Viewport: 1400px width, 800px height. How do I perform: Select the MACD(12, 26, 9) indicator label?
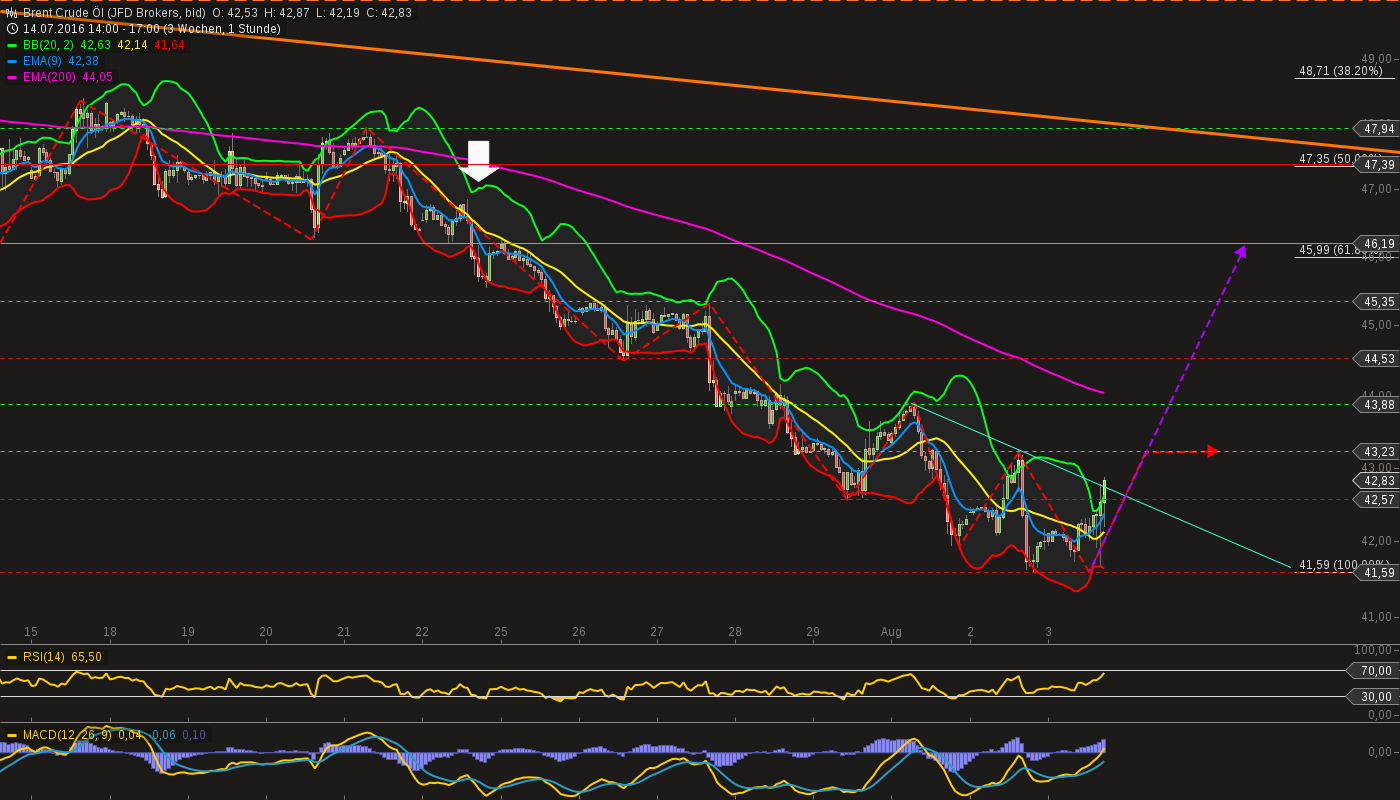pyautogui.click(x=67, y=735)
